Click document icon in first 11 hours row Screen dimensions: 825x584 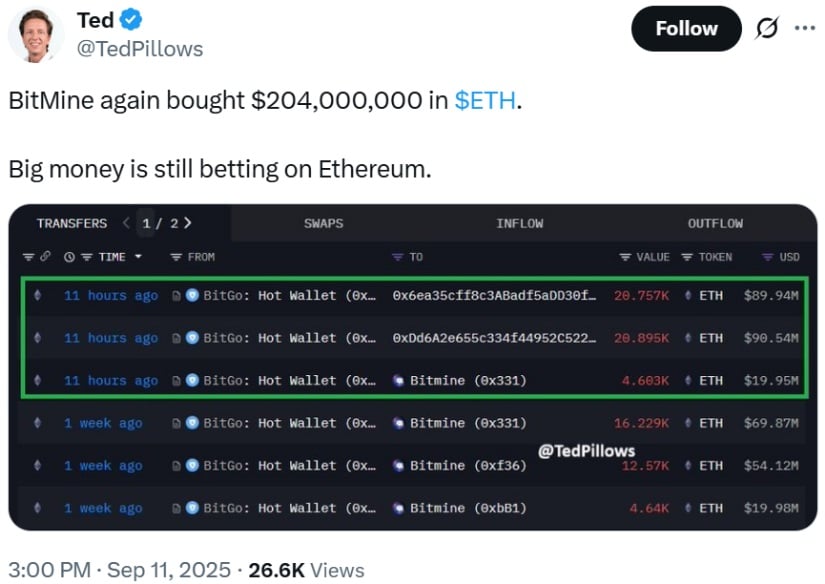coord(176,296)
